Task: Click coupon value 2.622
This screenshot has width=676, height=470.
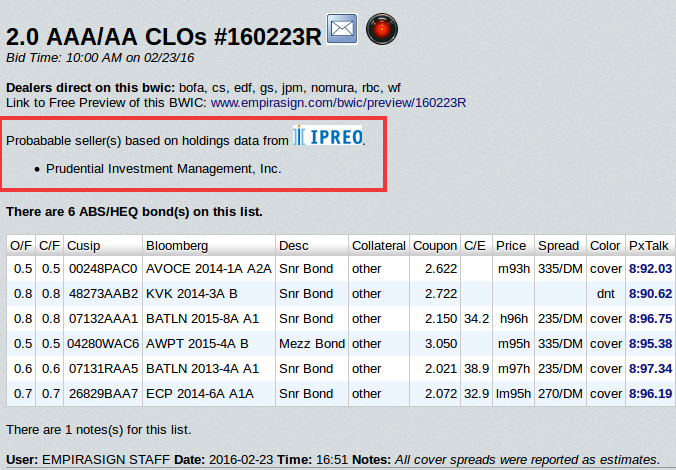Action: 441,269
